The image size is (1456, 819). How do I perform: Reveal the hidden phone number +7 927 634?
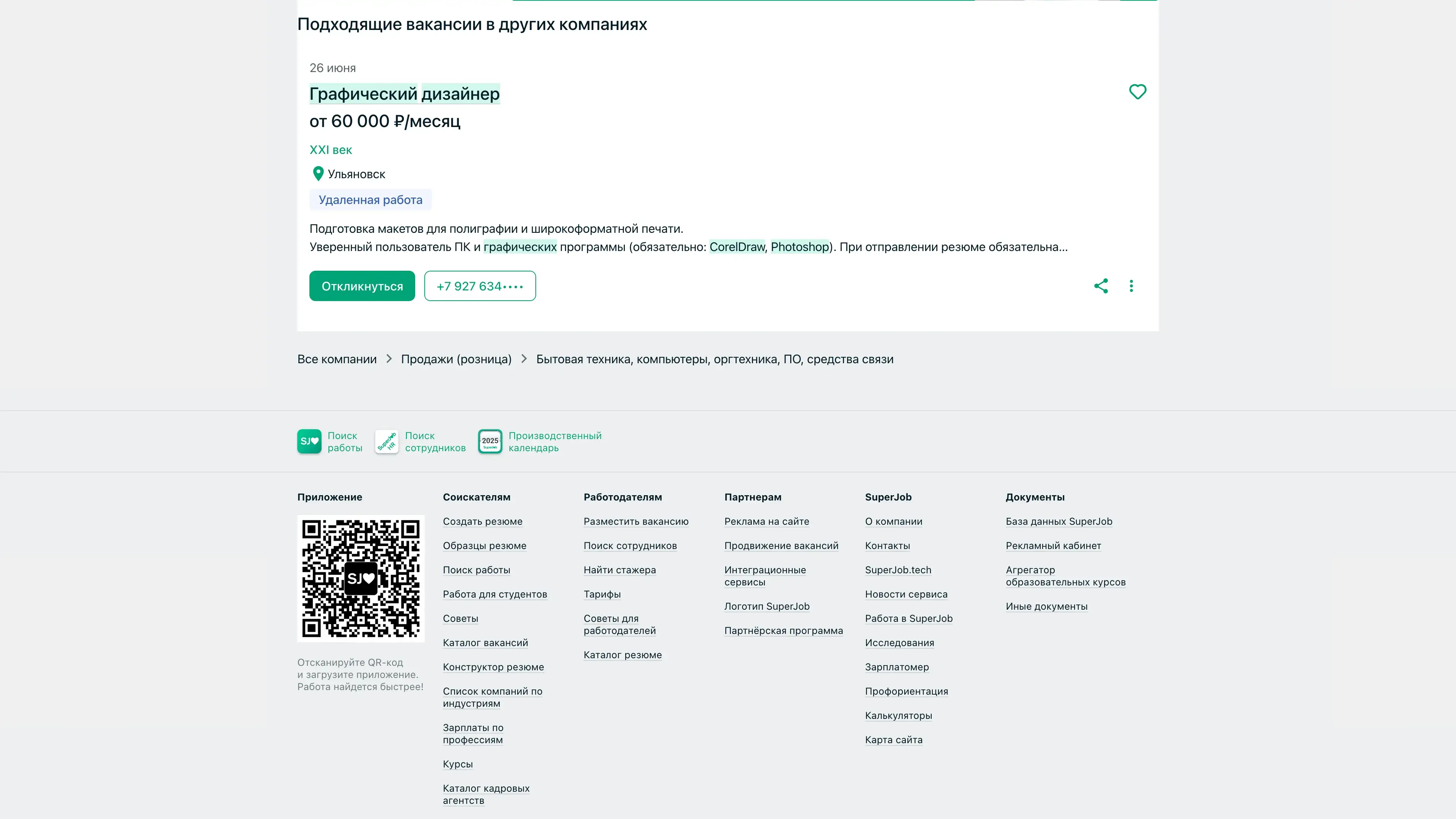480,286
